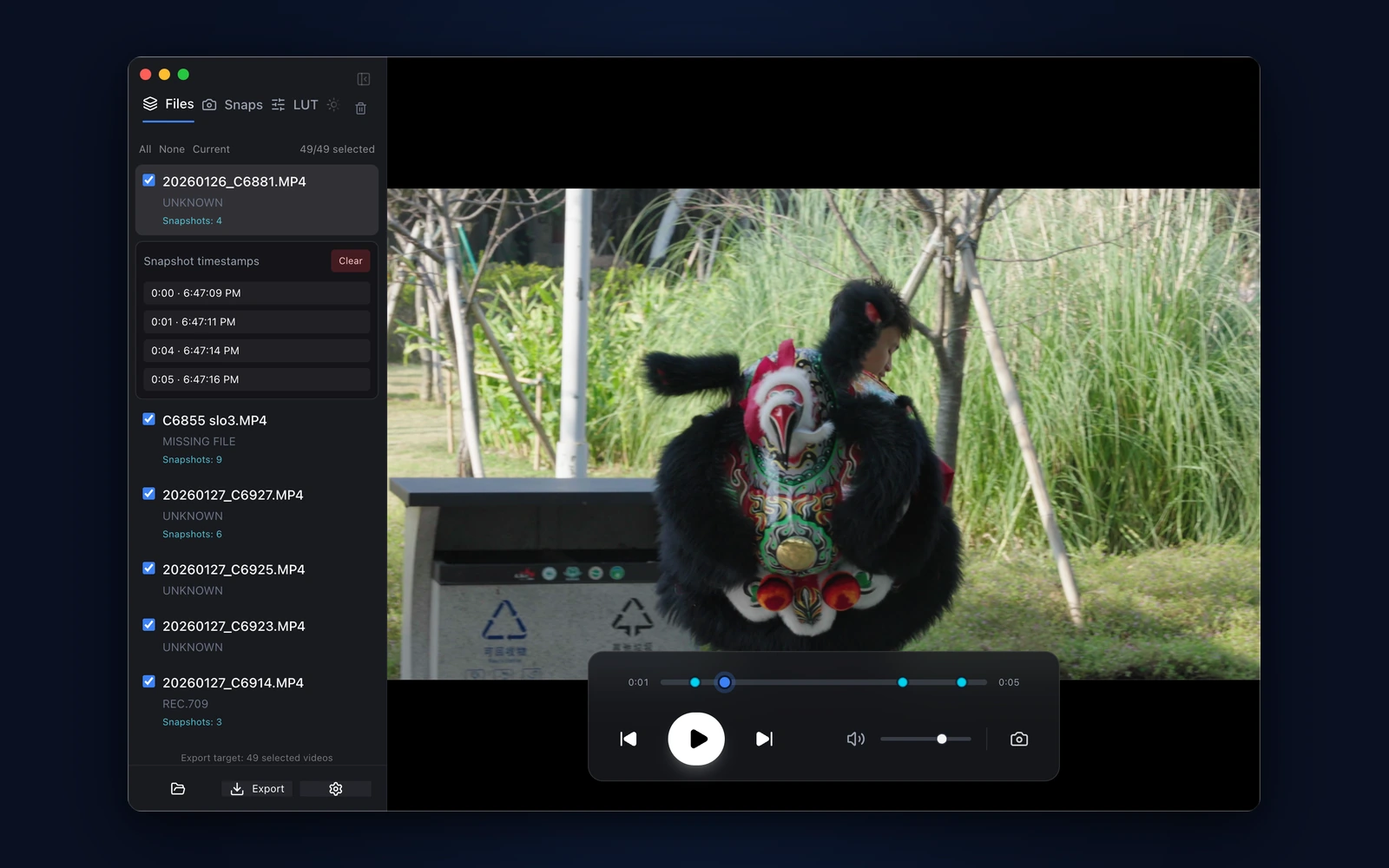The height and width of the screenshot is (868, 1389).
Task: Click 'Snapshots: 6' label
Action: [192, 535]
